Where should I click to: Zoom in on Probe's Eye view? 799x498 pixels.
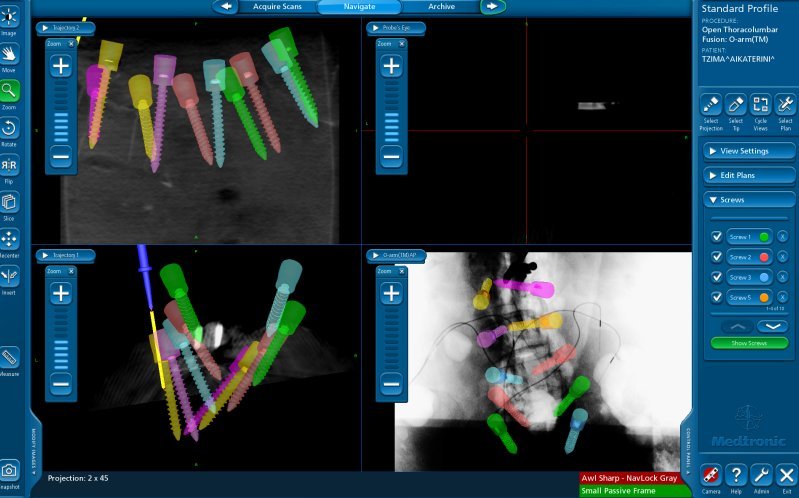point(391,66)
